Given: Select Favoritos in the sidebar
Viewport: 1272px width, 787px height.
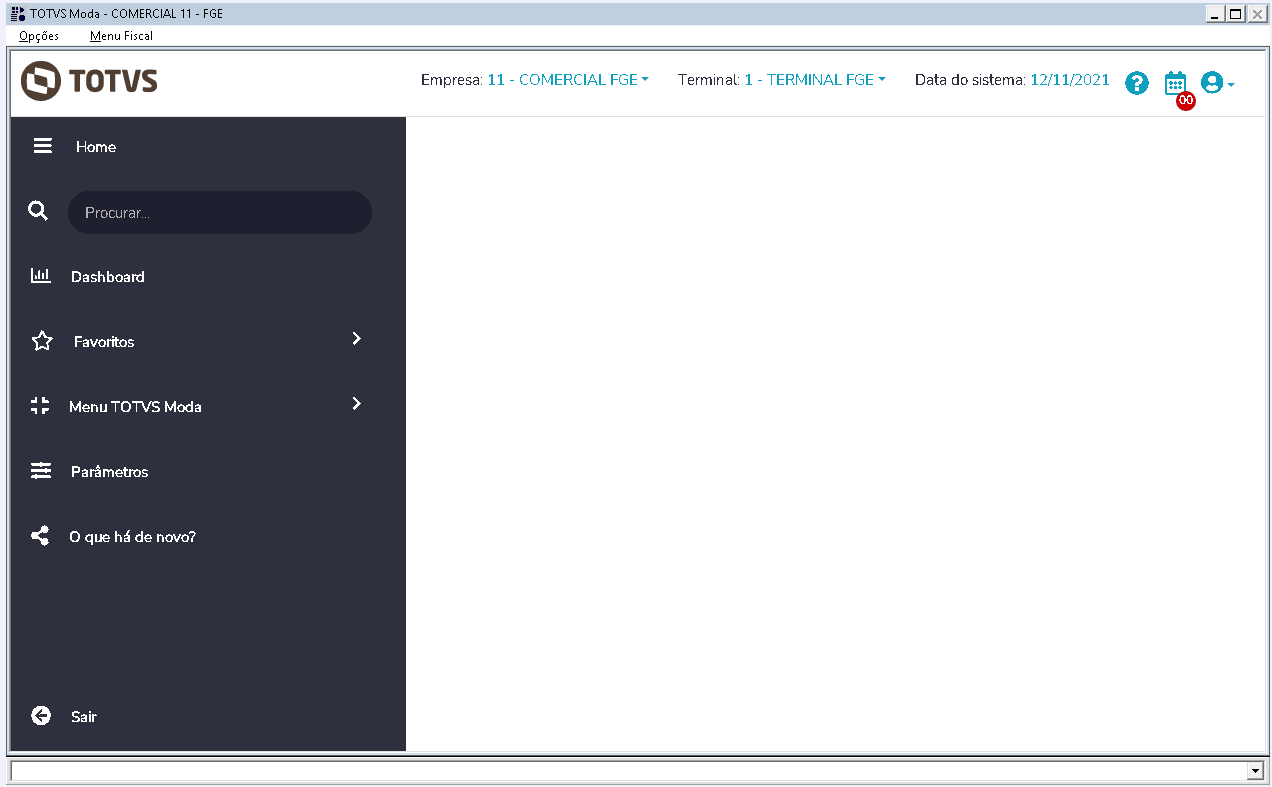Looking at the screenshot, I should tap(104, 342).
